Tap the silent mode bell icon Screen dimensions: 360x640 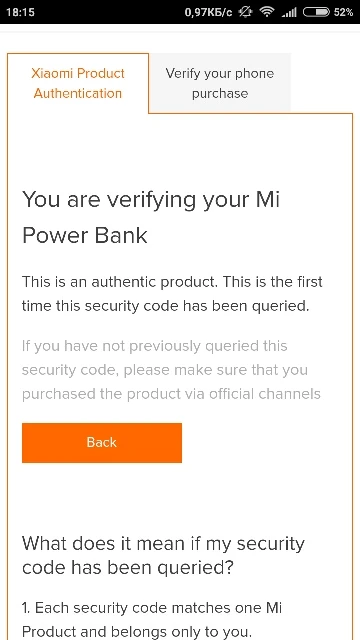coord(246,12)
